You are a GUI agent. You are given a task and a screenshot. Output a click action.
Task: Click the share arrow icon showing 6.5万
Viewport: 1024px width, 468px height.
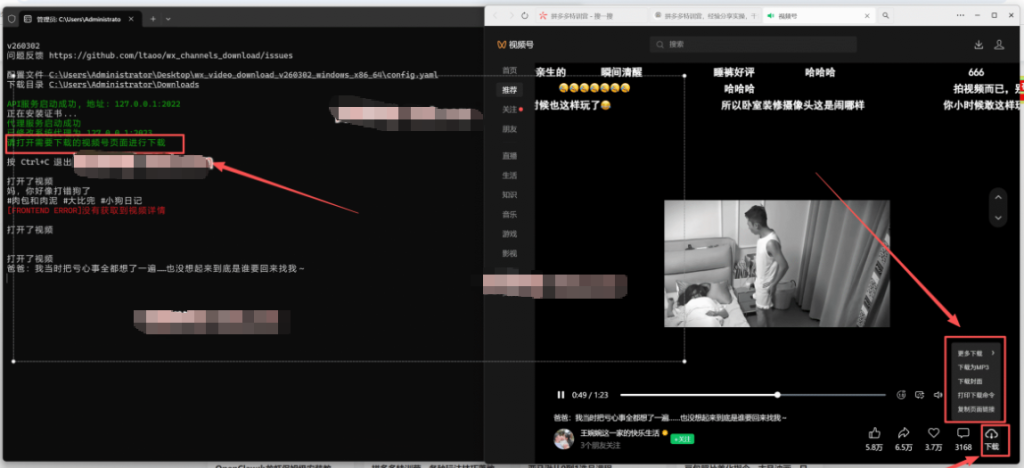tap(904, 433)
